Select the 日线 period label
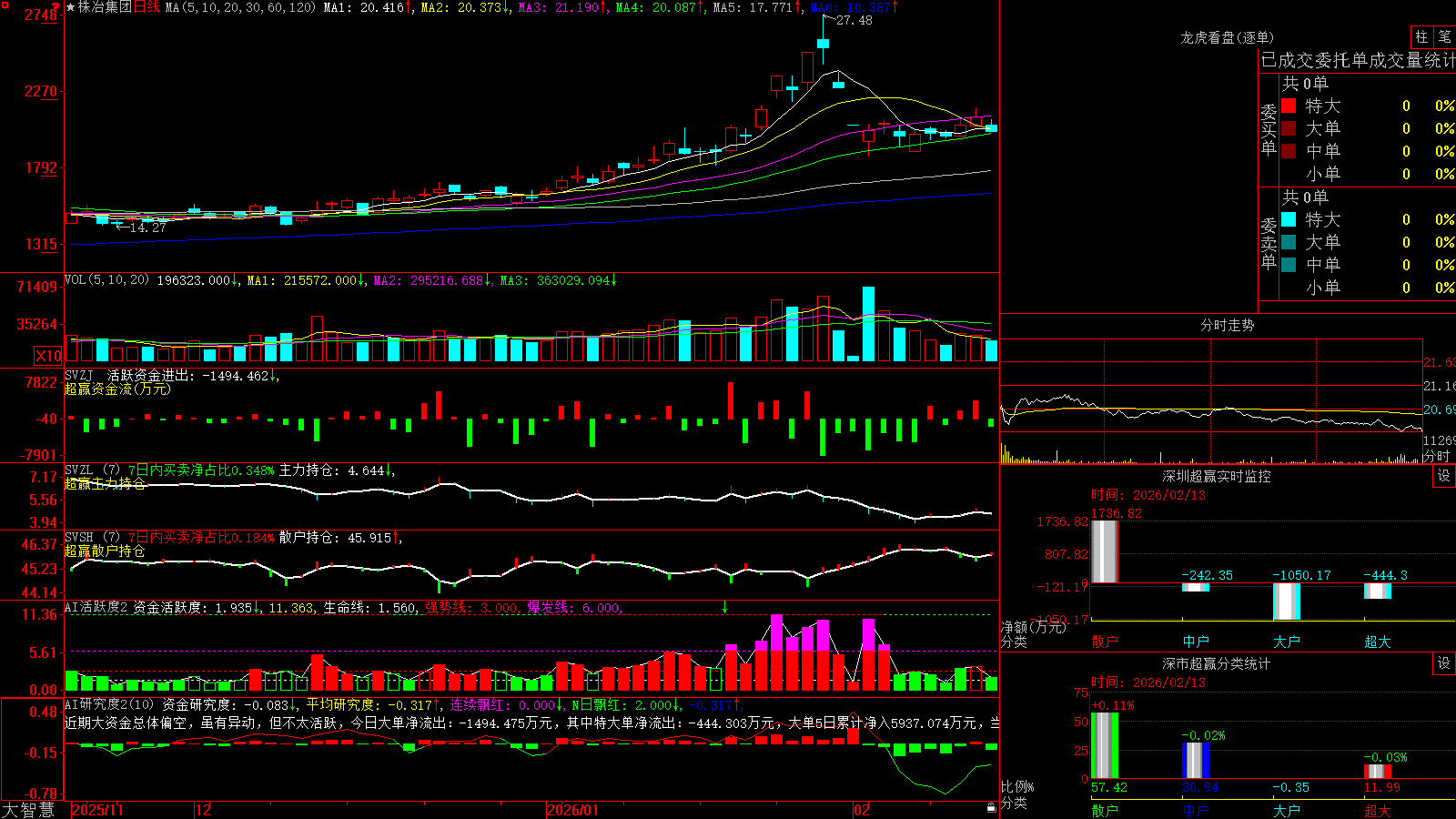The height and width of the screenshot is (819, 1456). point(147,7)
